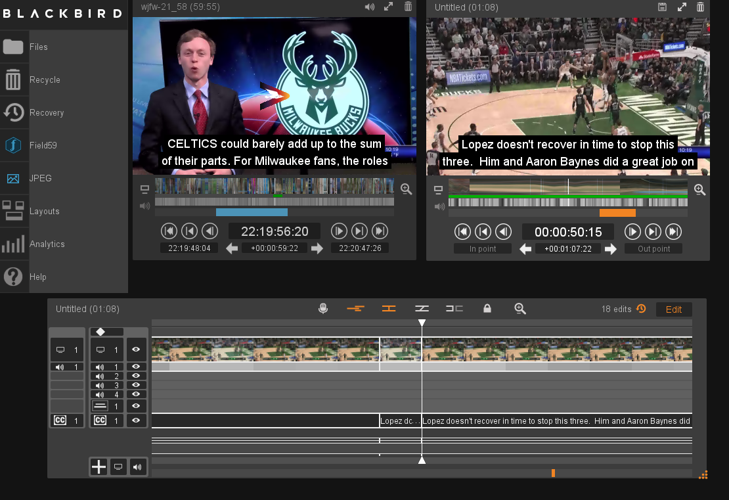
Task: Click the orange region in record player scrub bar
Action: point(617,212)
